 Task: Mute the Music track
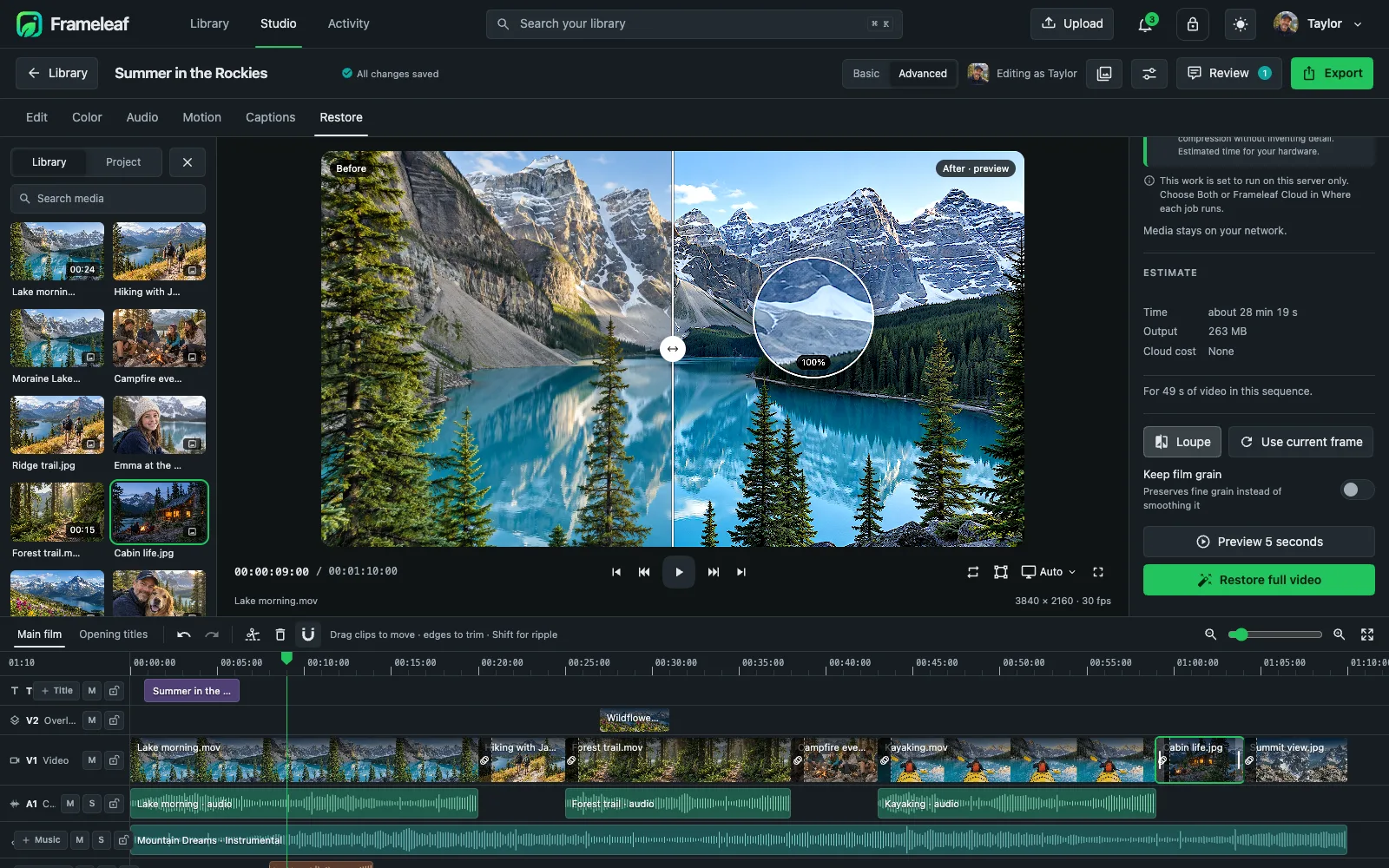[80, 840]
